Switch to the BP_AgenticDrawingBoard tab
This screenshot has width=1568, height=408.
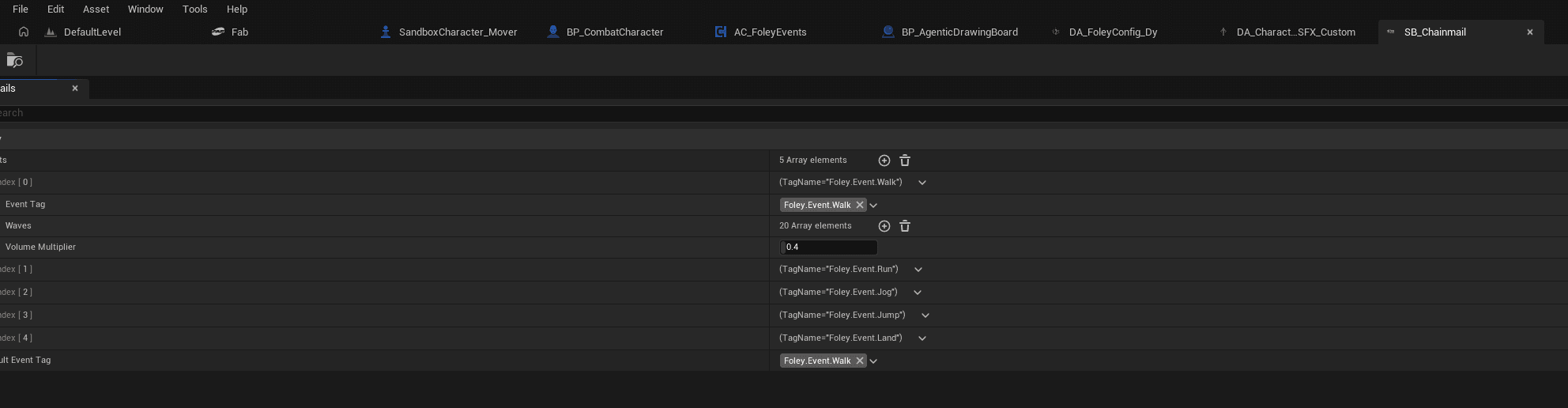coord(959,32)
